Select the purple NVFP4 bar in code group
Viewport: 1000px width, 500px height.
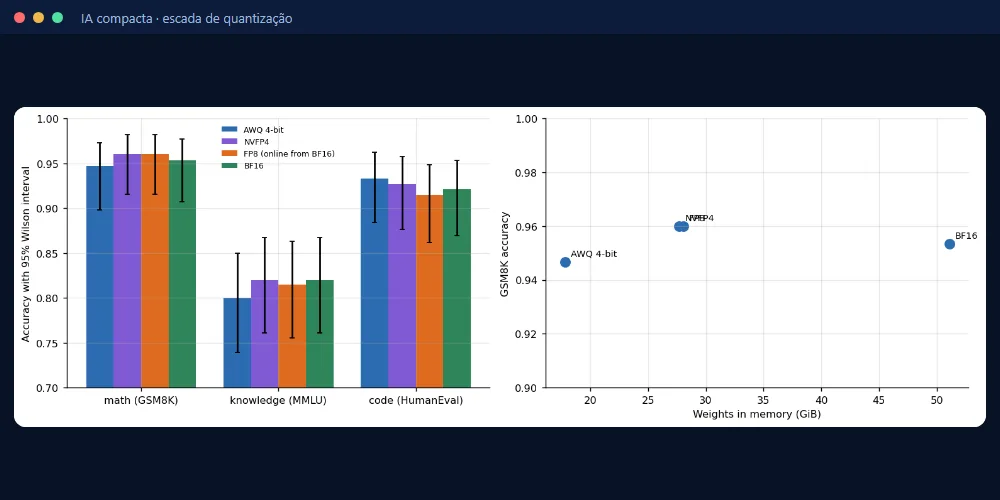(402, 286)
